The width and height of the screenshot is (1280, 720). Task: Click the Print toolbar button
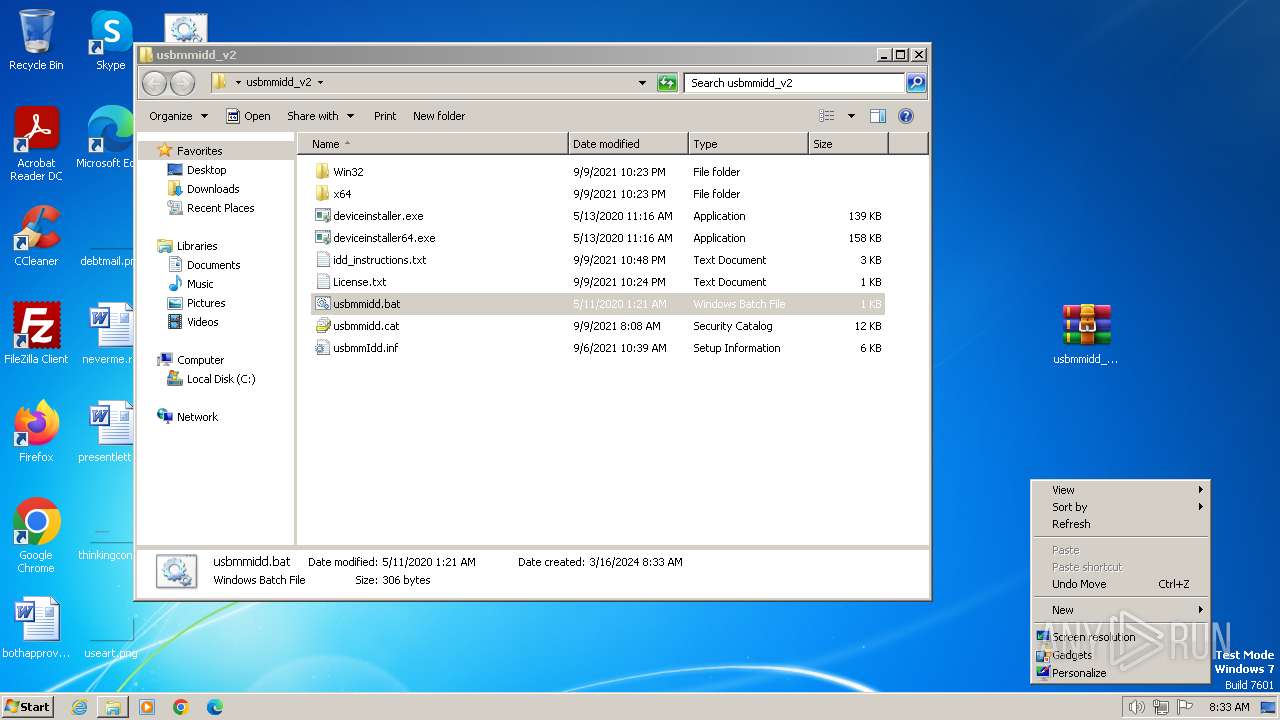(x=385, y=116)
